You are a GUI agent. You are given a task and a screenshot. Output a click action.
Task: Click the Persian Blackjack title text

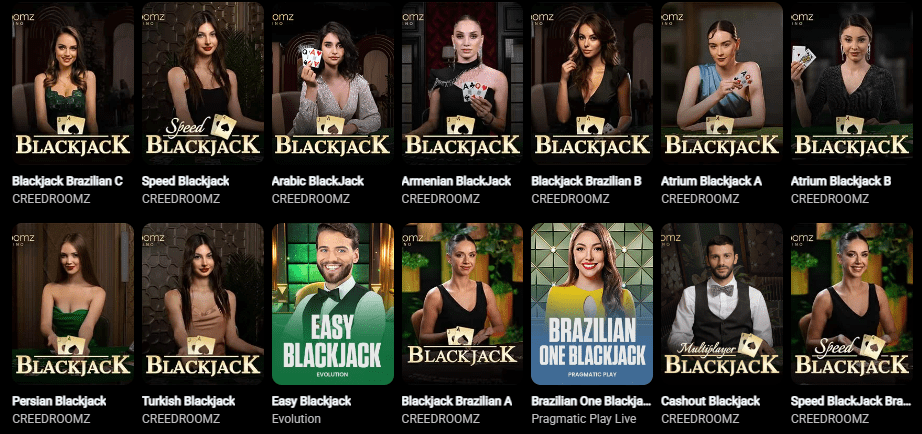tap(59, 401)
